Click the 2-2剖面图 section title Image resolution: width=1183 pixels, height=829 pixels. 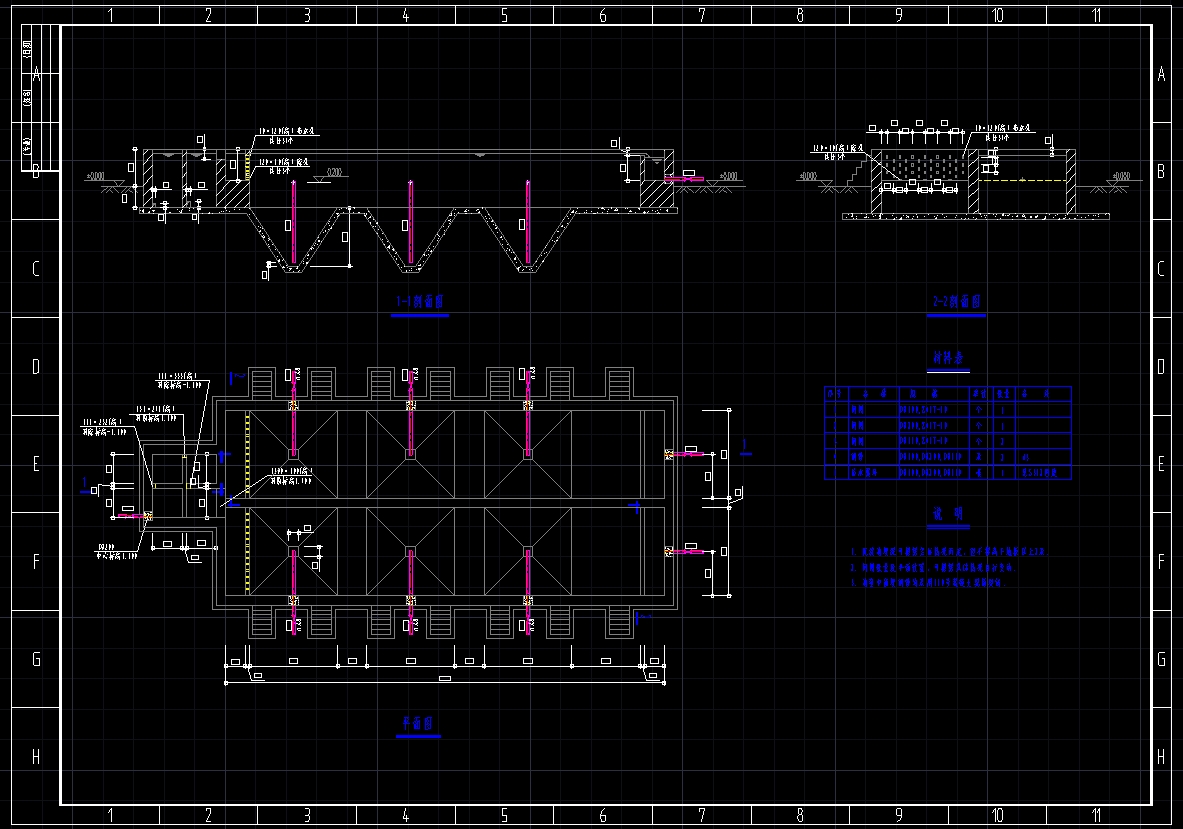click(x=955, y=301)
